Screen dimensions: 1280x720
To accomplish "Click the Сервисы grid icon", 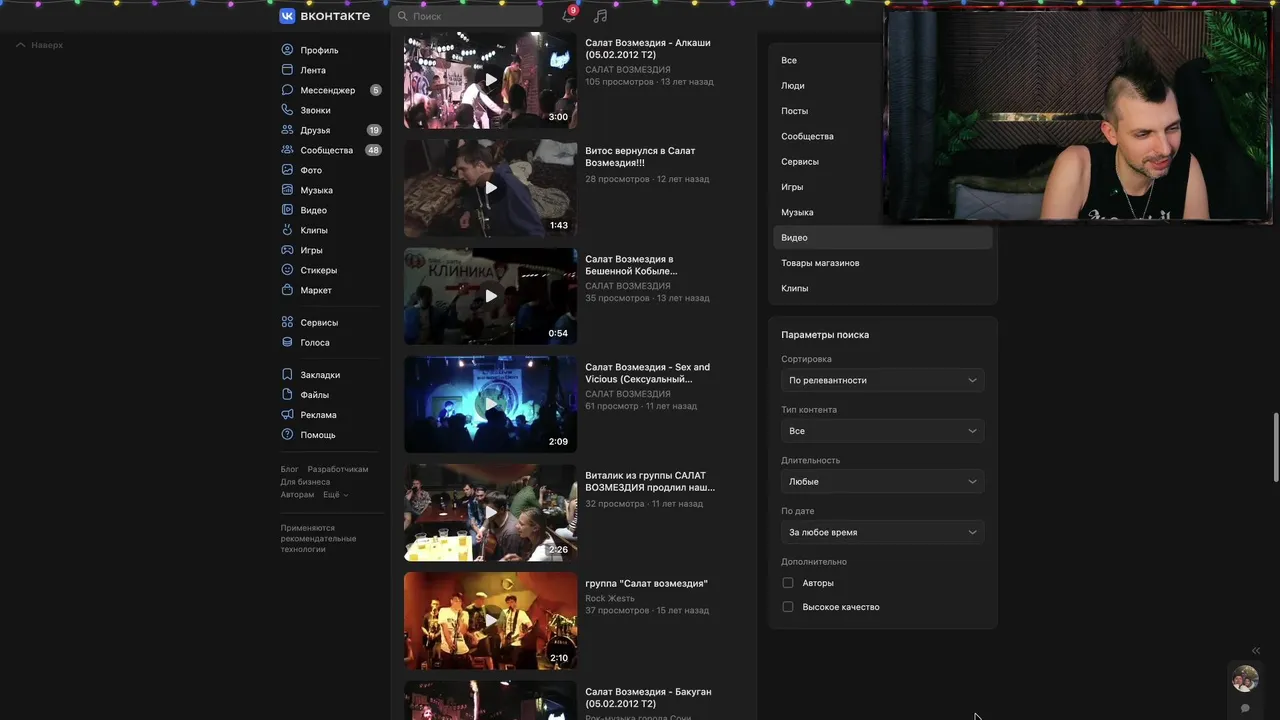I will (288, 322).
